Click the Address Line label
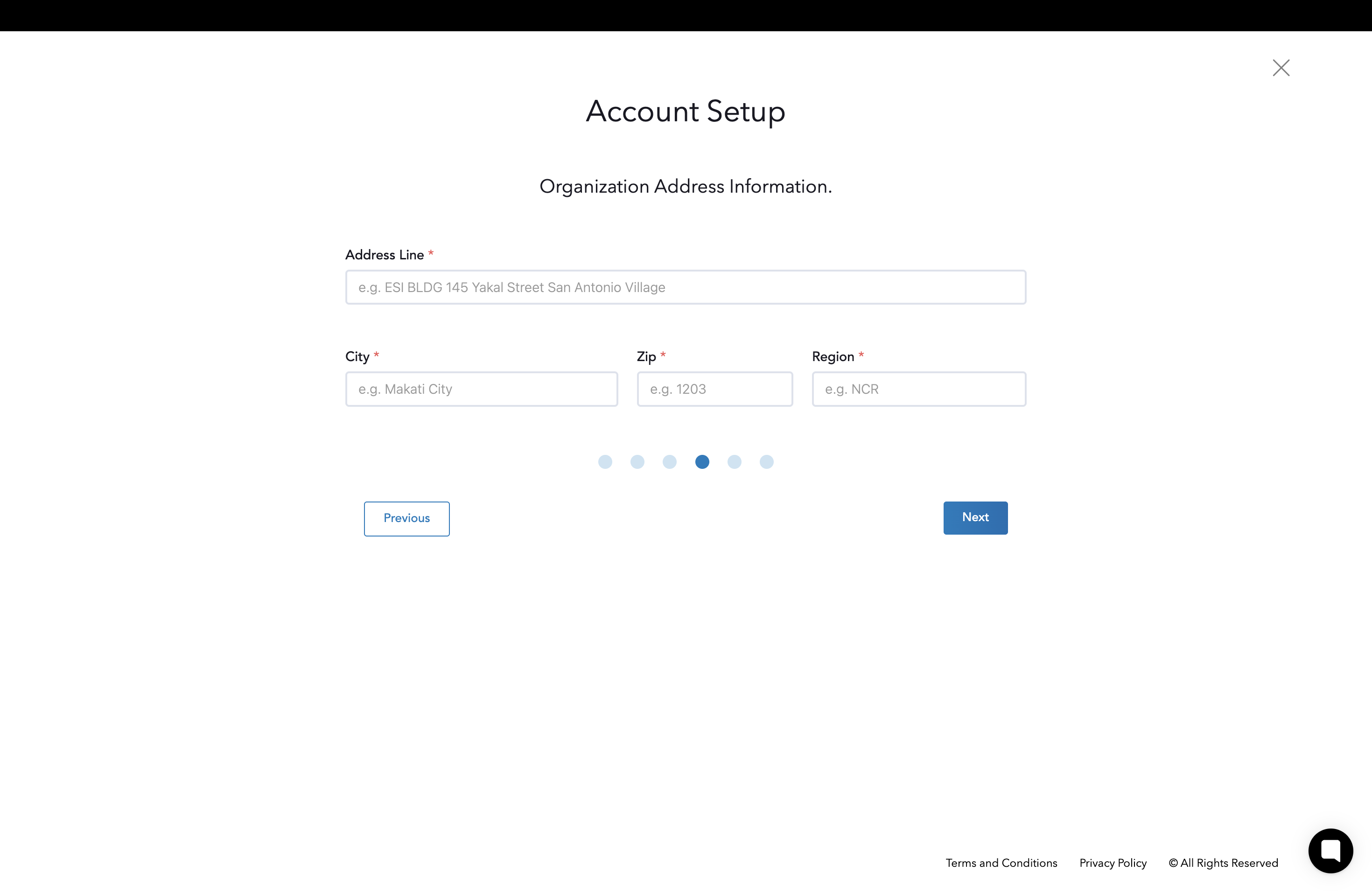The height and width of the screenshot is (892, 1372). pyautogui.click(x=385, y=255)
